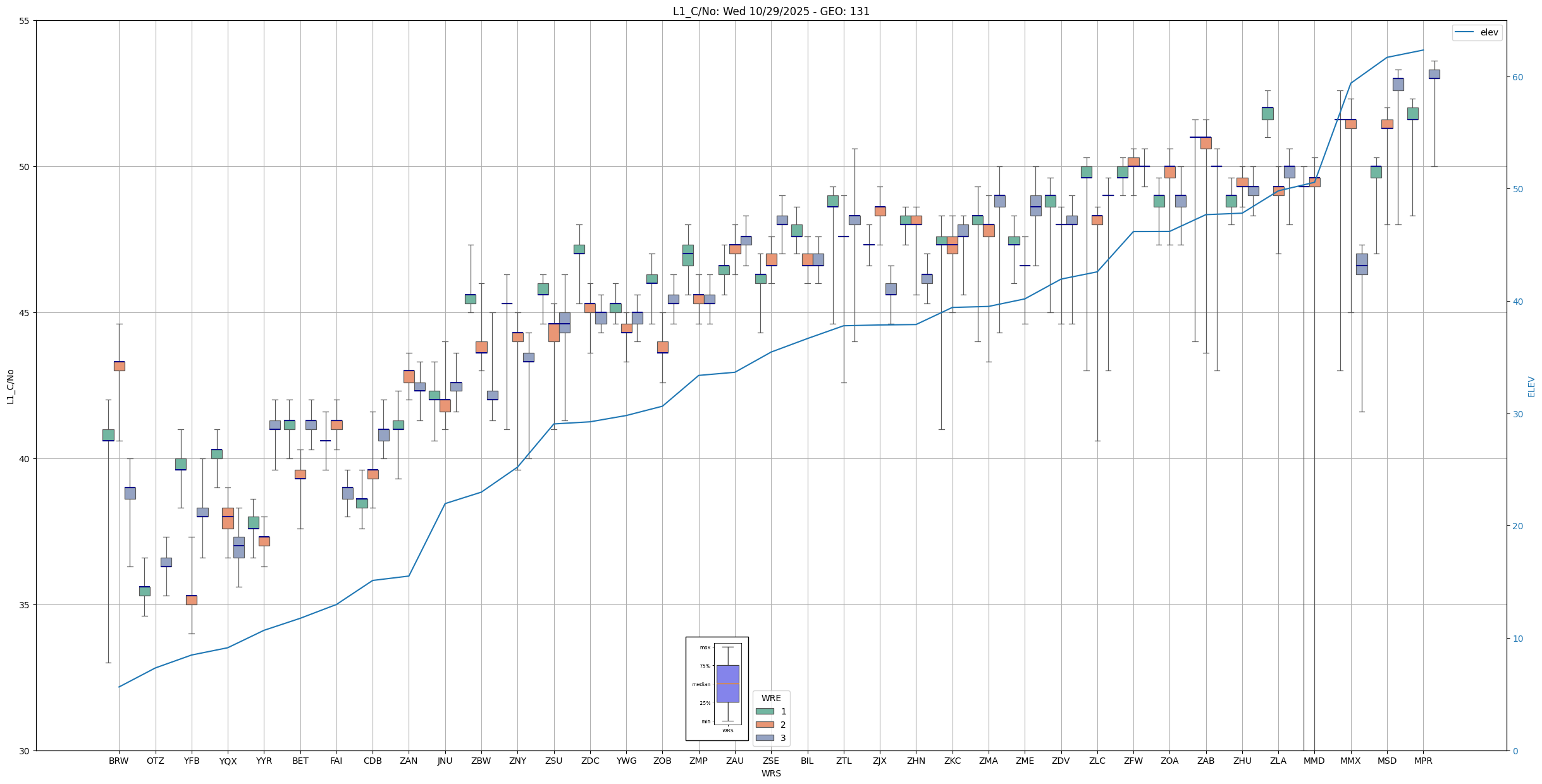Click the elev legend text
This screenshot has height=784, width=1542.
[x=1489, y=32]
